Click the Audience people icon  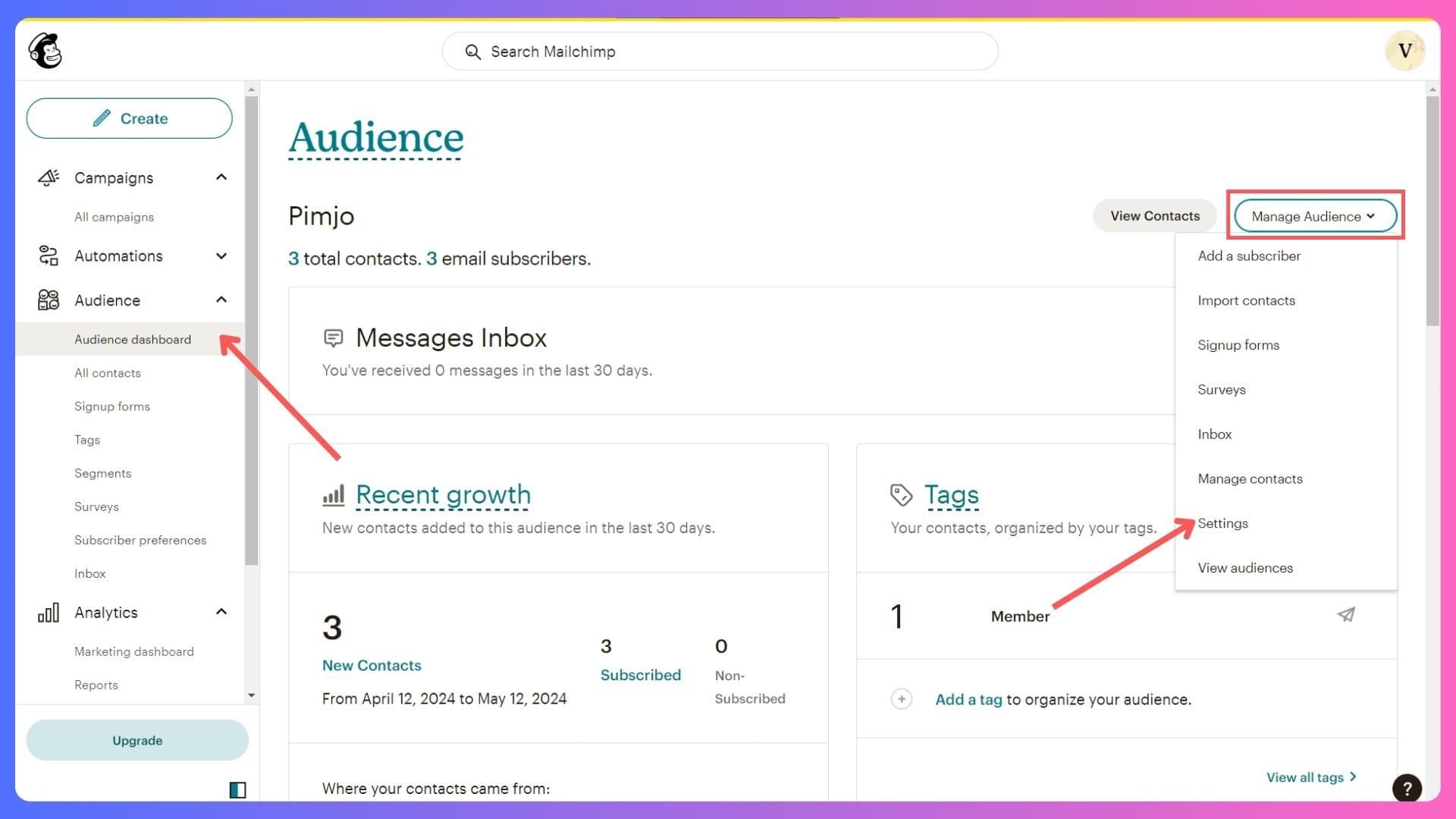pos(49,300)
